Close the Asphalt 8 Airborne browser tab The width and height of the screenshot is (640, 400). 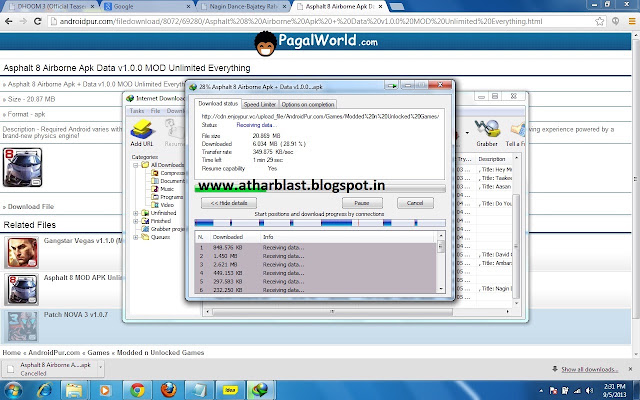point(380,7)
